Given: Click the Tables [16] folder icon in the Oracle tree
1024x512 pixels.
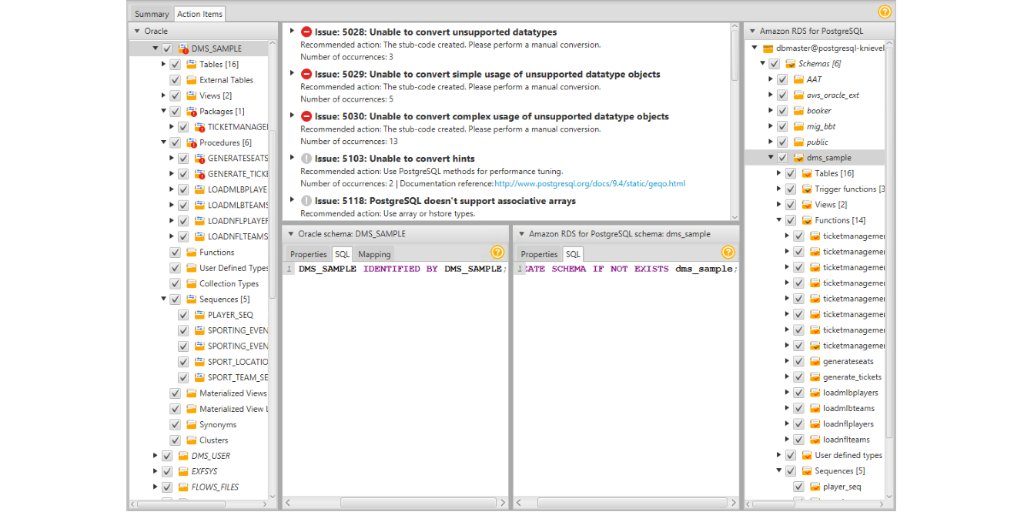Looking at the screenshot, I should [191, 64].
